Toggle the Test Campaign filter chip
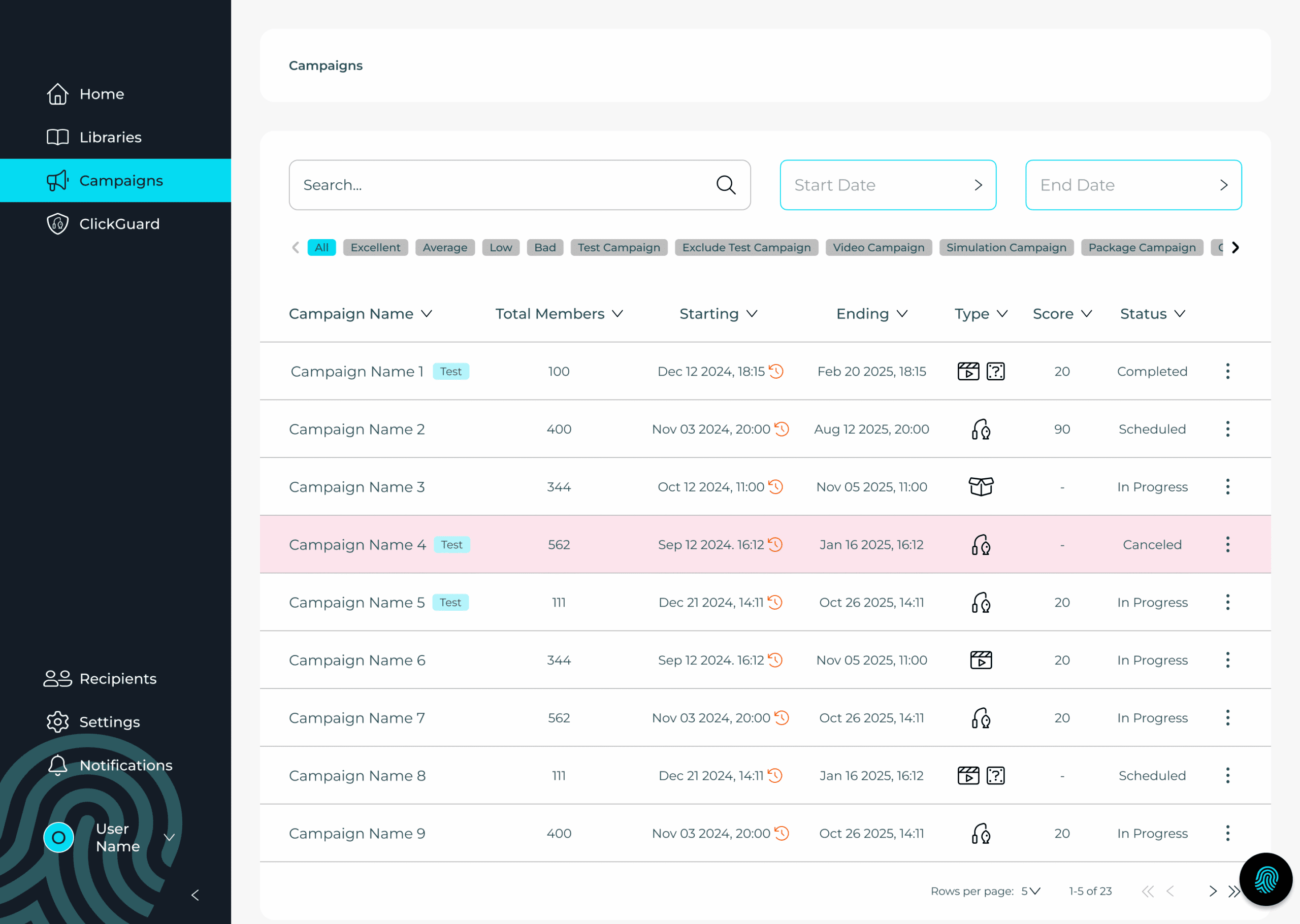1300x924 pixels. point(619,248)
